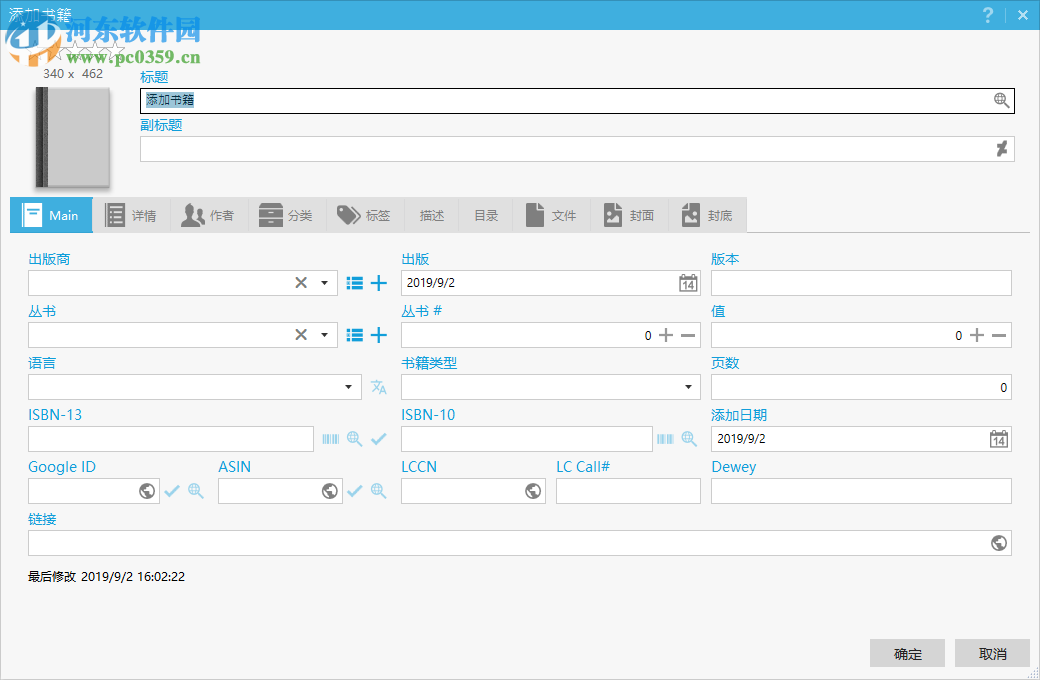Expand the 语言 dropdown list
1040x680 pixels.
click(348, 387)
